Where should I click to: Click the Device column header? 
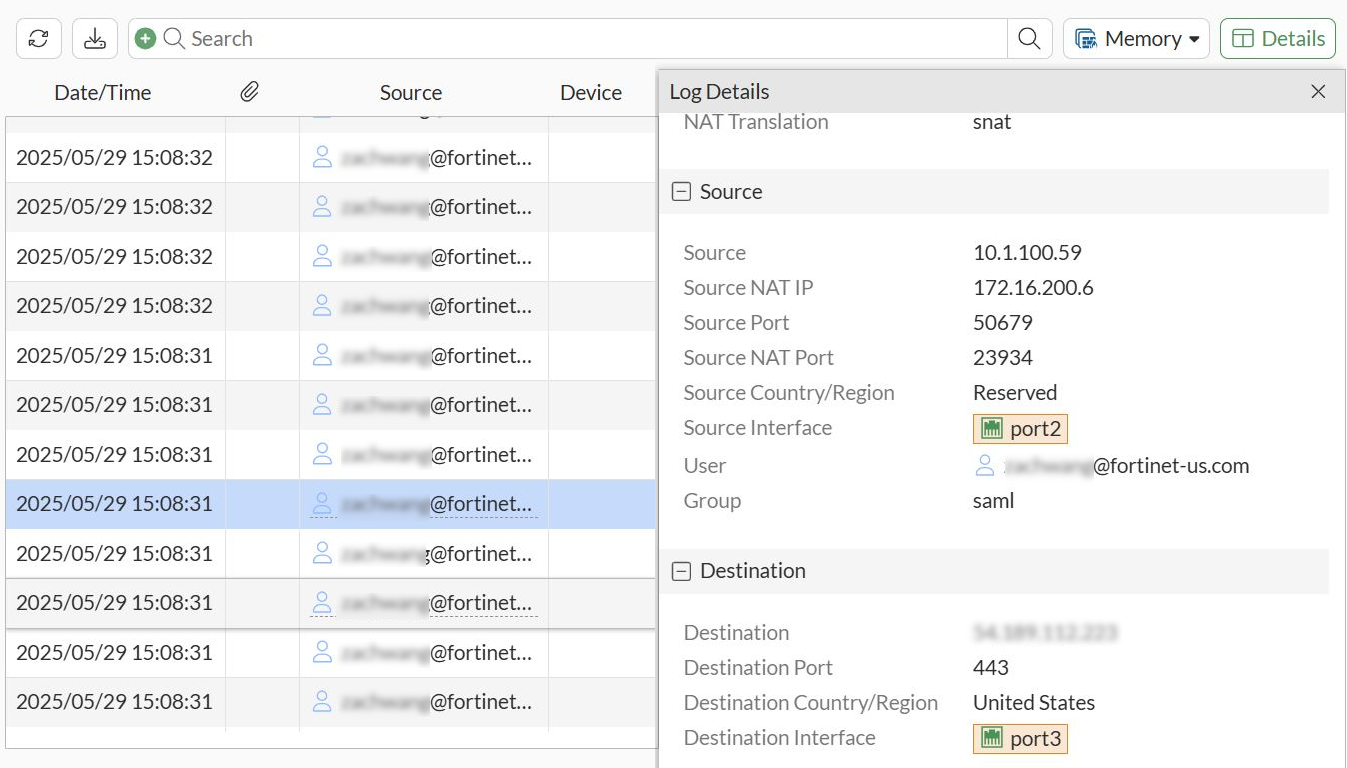590,93
